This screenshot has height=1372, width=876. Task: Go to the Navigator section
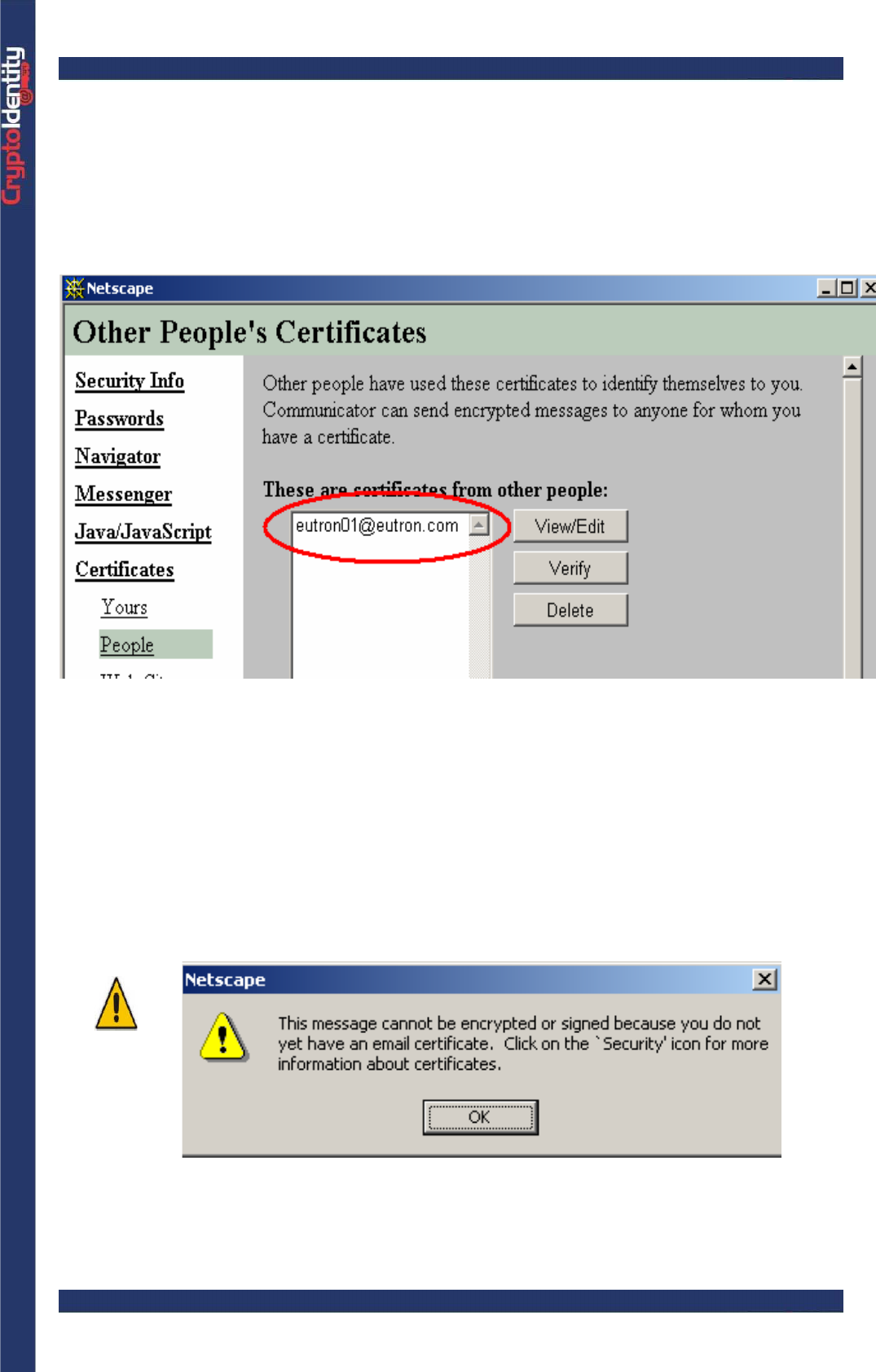click(x=118, y=456)
